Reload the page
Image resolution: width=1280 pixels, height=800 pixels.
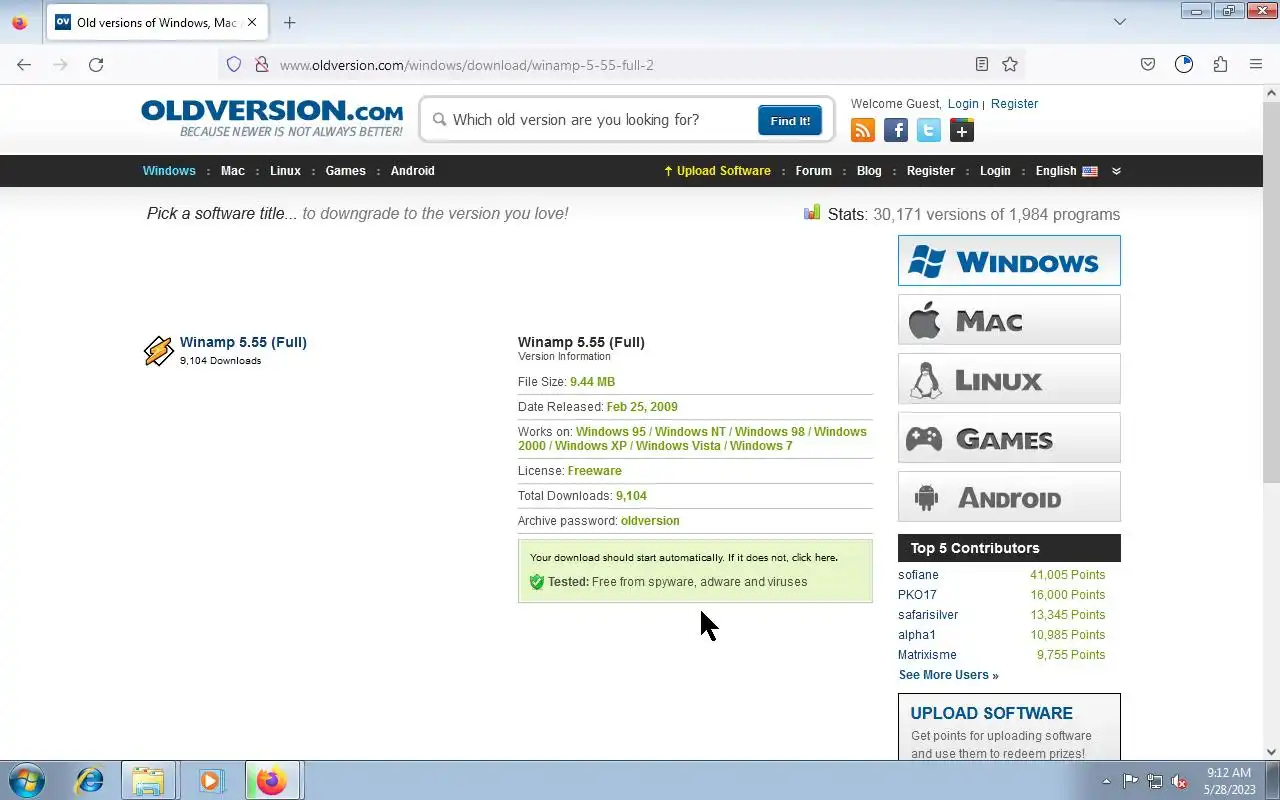pos(96,64)
